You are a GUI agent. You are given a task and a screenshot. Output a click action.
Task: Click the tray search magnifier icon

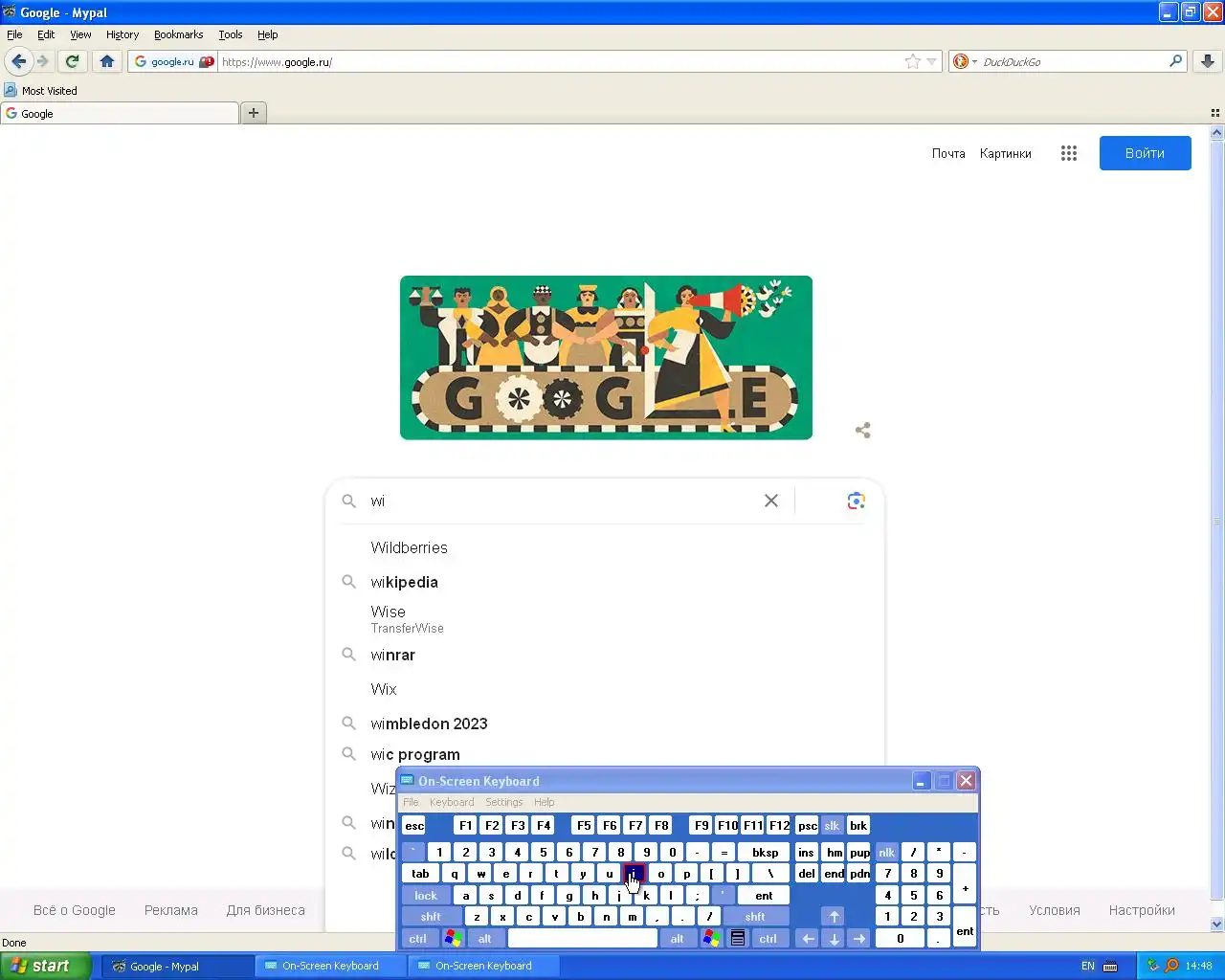click(1171, 966)
